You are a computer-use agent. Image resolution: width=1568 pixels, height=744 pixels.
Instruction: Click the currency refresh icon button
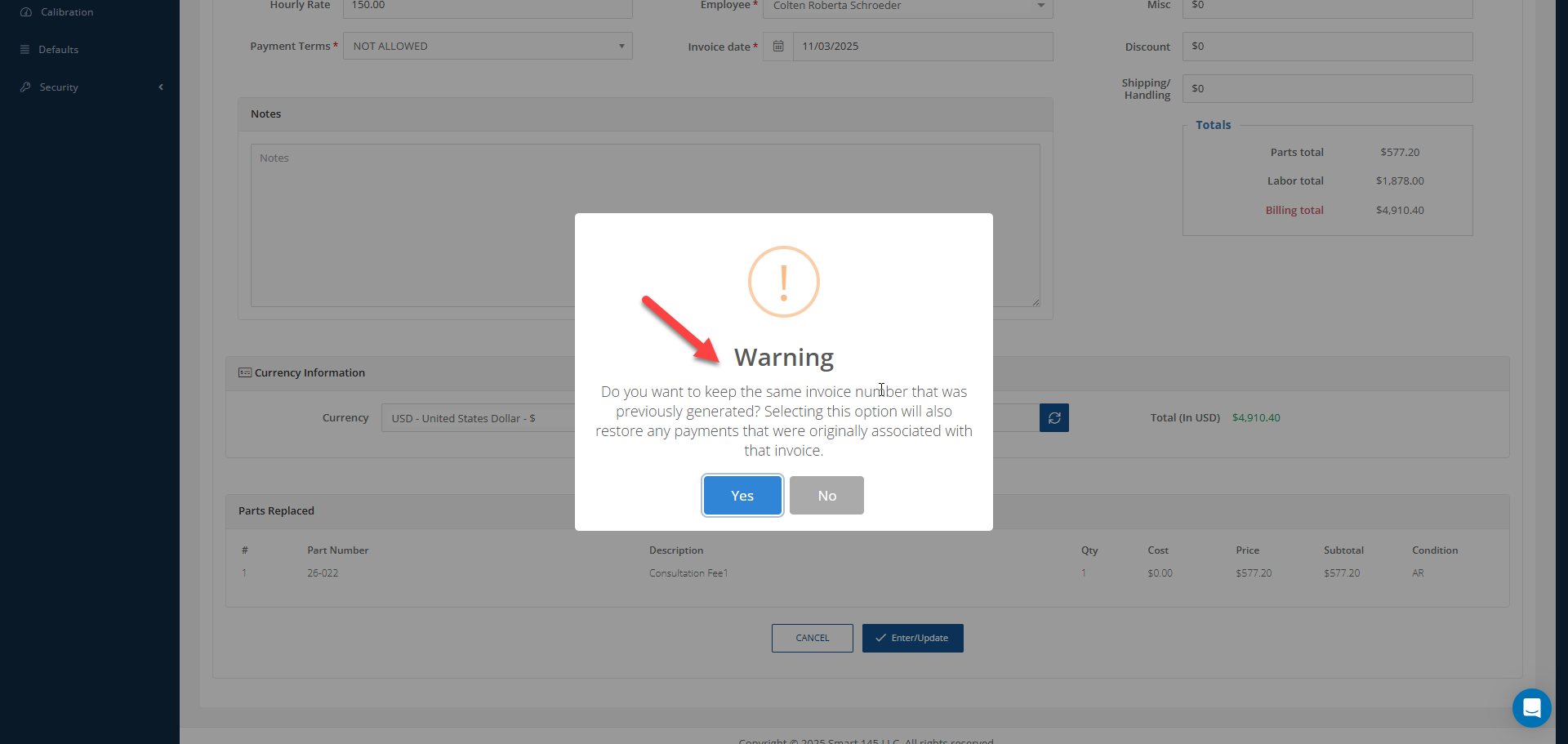[1054, 418]
